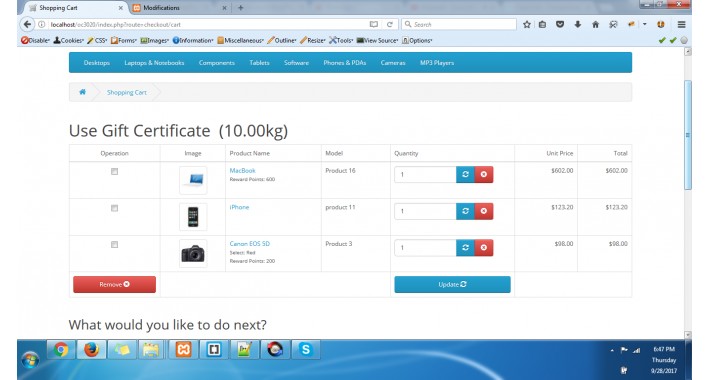Open the Forms developer menu
This screenshot has width=710, height=380.
124,40
